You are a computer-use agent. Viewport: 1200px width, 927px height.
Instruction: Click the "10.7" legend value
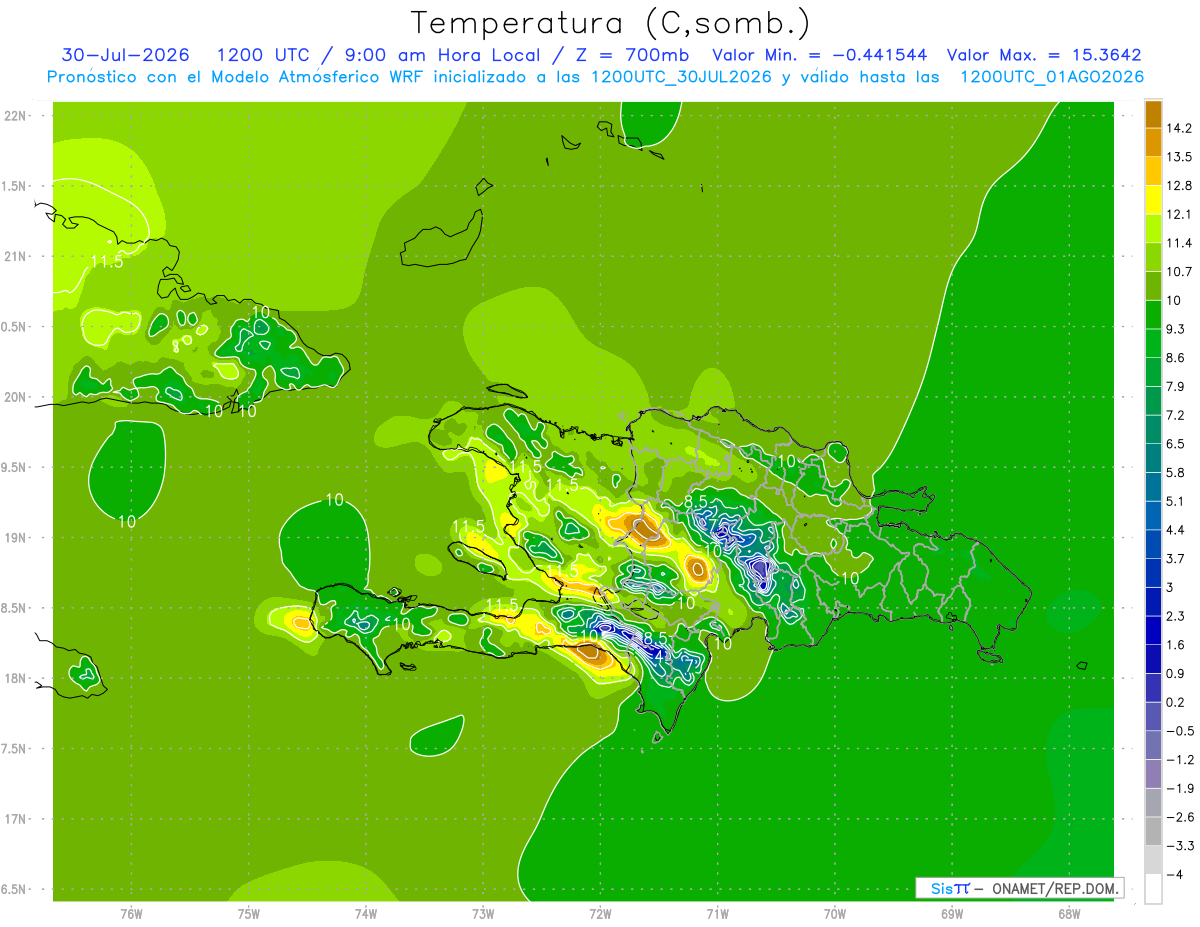1178,272
